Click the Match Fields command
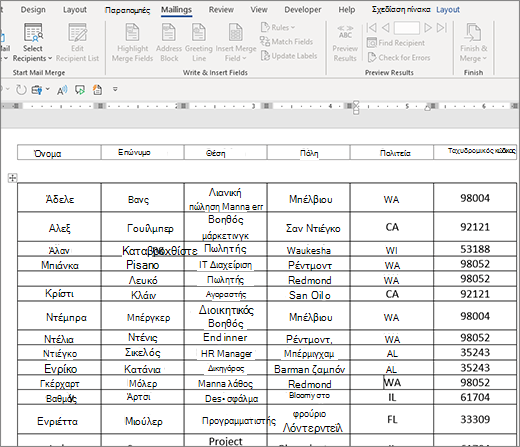 pos(287,42)
